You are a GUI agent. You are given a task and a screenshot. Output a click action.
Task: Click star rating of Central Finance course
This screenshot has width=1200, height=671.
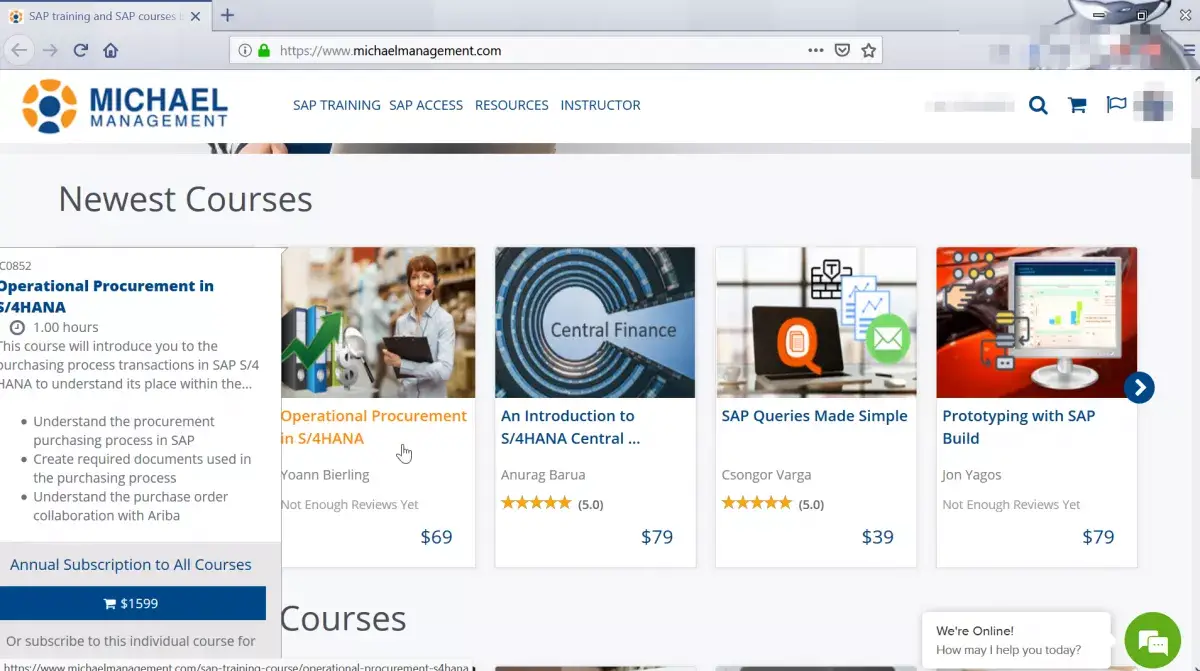click(x=535, y=503)
